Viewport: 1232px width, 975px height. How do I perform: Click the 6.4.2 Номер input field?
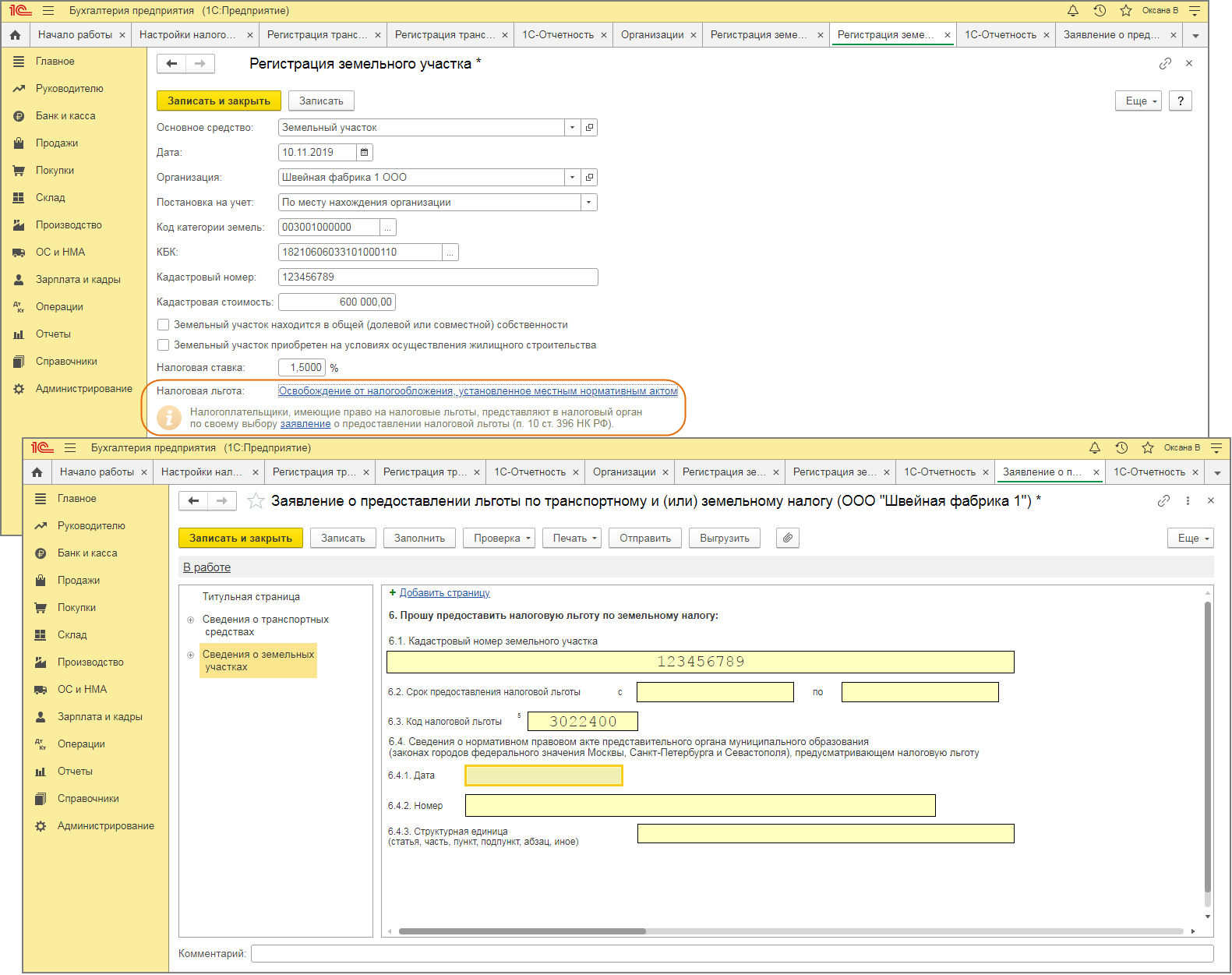point(700,806)
